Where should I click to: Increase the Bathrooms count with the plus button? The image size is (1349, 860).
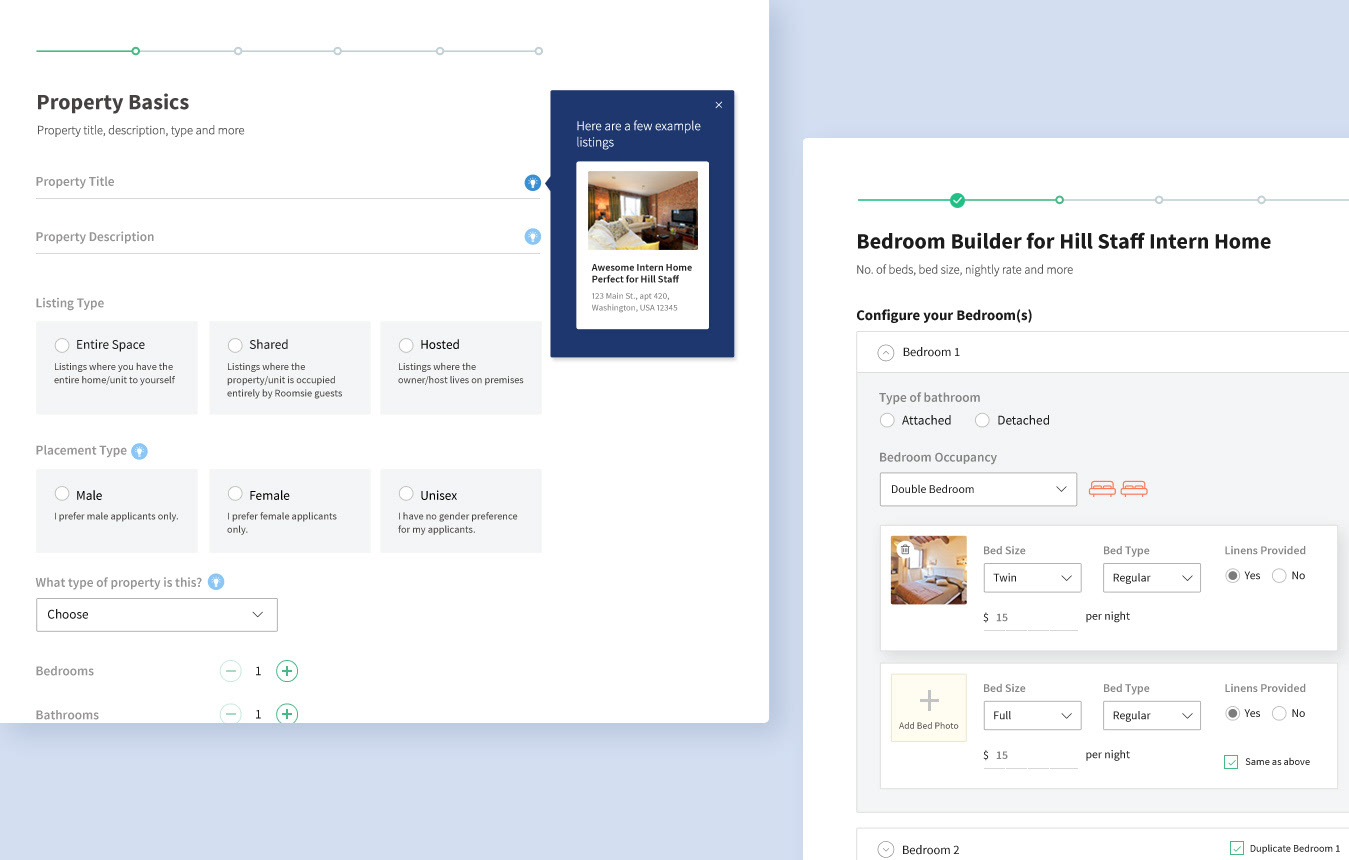tap(287, 714)
